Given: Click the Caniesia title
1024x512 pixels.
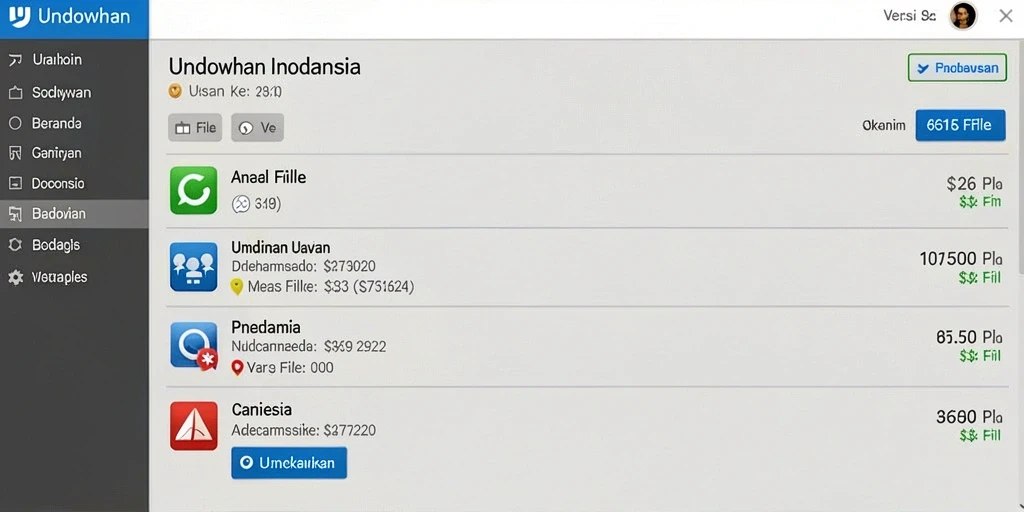Looking at the screenshot, I should coord(261,410).
